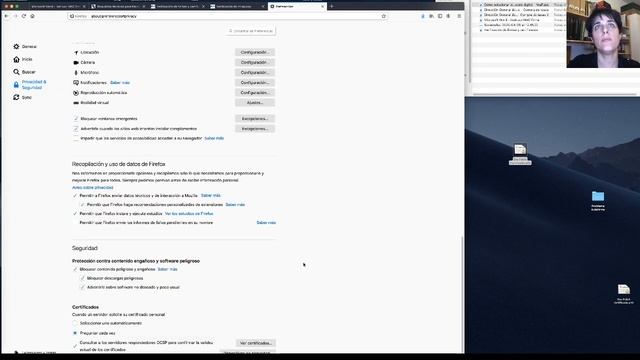Viewport: 640px width, 360px height.
Task: Open a new tab with the plus button
Action: coord(331,7)
